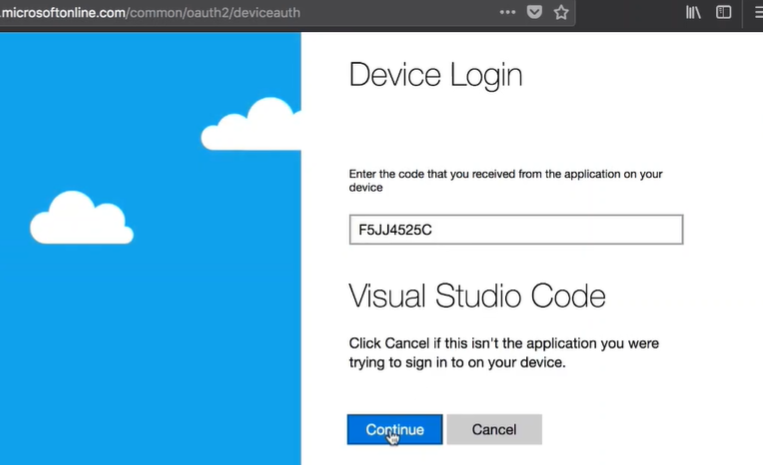Click the Device Login heading
This screenshot has height=465, width=763.
click(x=435, y=76)
